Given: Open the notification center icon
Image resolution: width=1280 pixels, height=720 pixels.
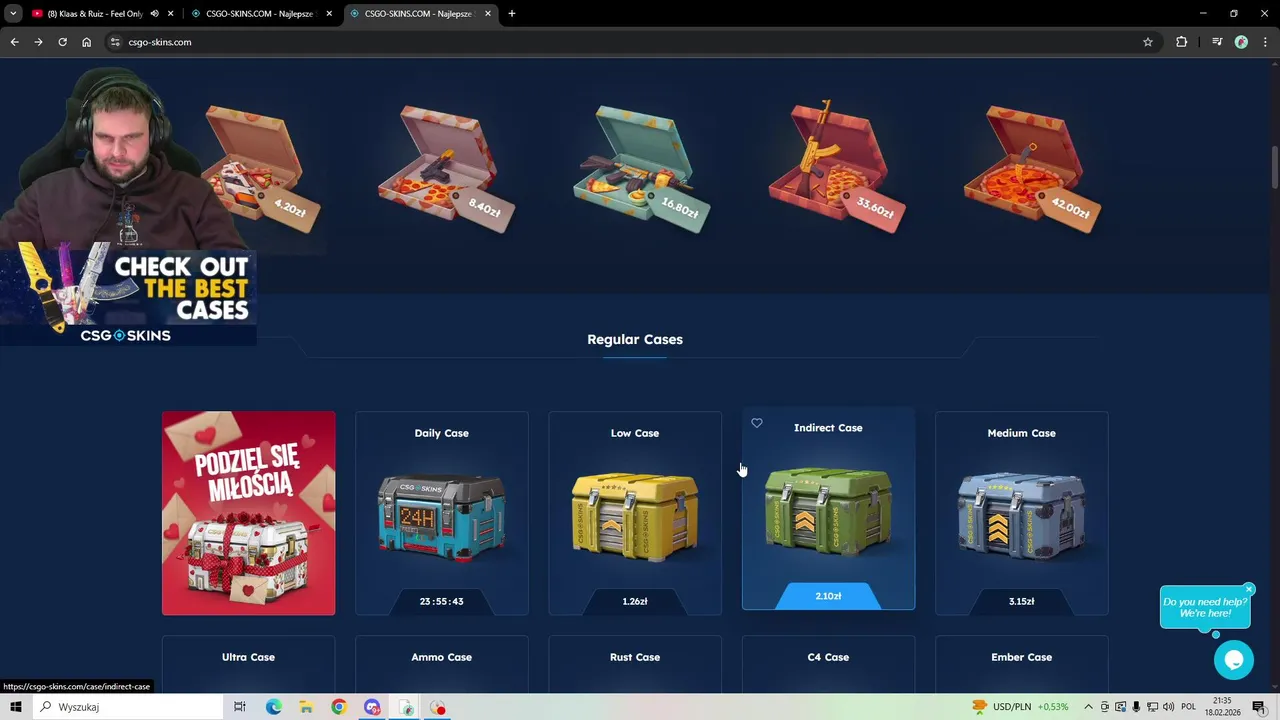Looking at the screenshot, I should pyautogui.click(x=1259, y=707).
